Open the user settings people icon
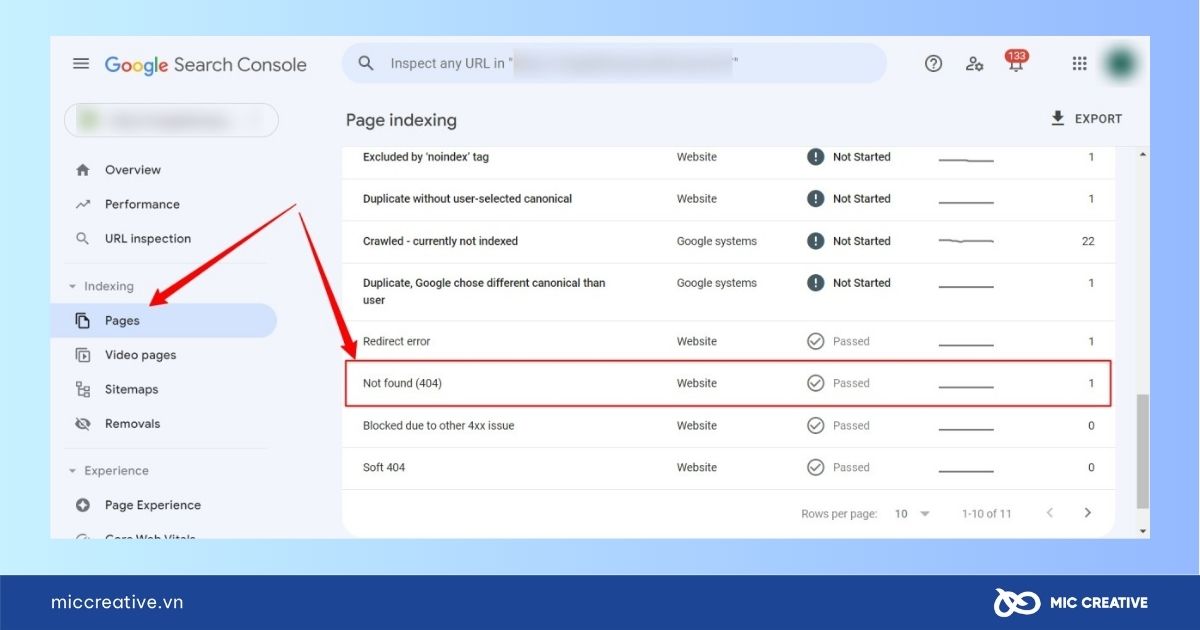 [x=975, y=64]
